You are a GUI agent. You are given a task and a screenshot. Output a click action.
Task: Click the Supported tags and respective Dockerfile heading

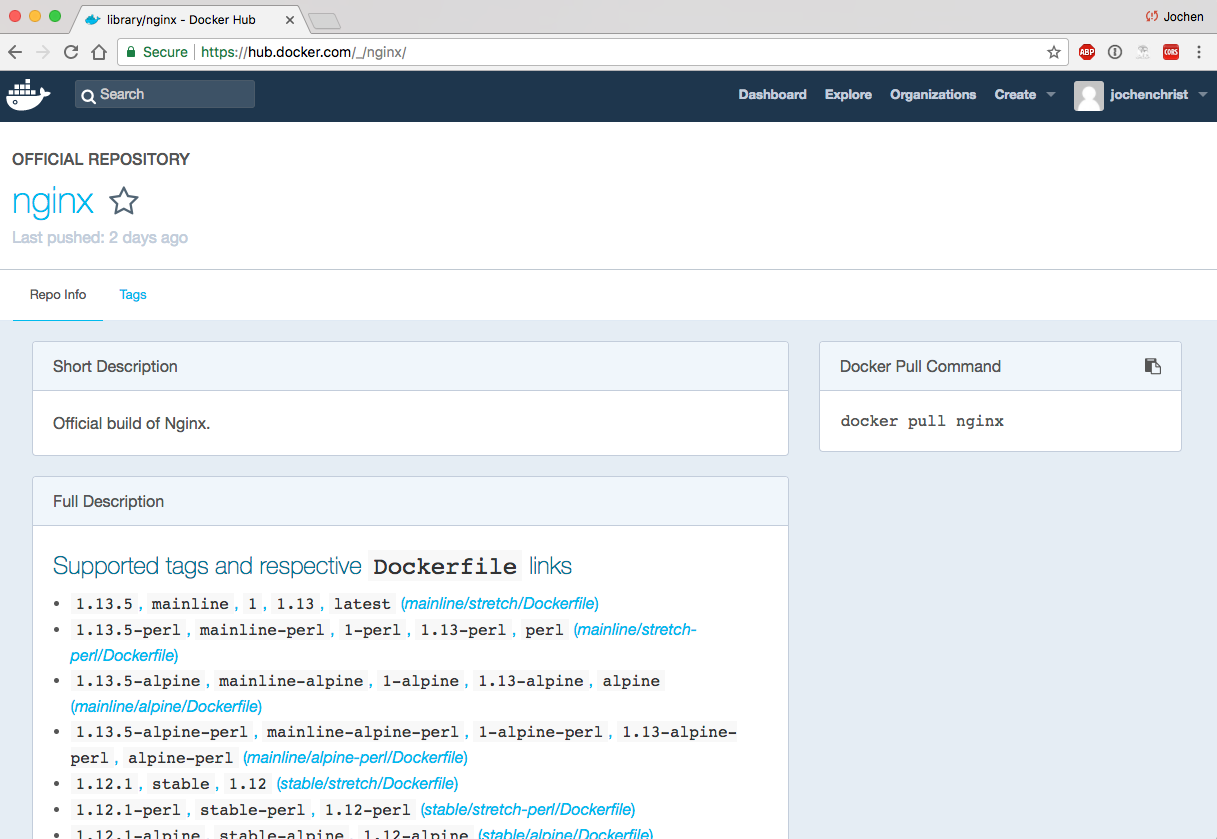coord(312,566)
